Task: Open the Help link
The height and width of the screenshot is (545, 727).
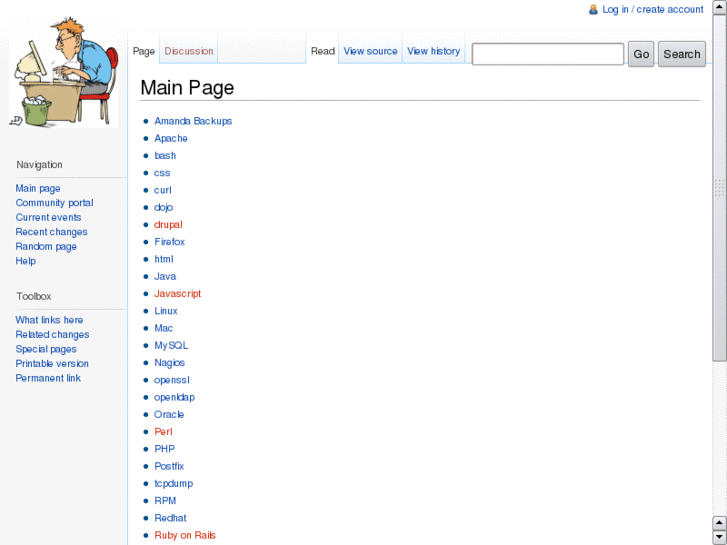Action: click(26, 261)
